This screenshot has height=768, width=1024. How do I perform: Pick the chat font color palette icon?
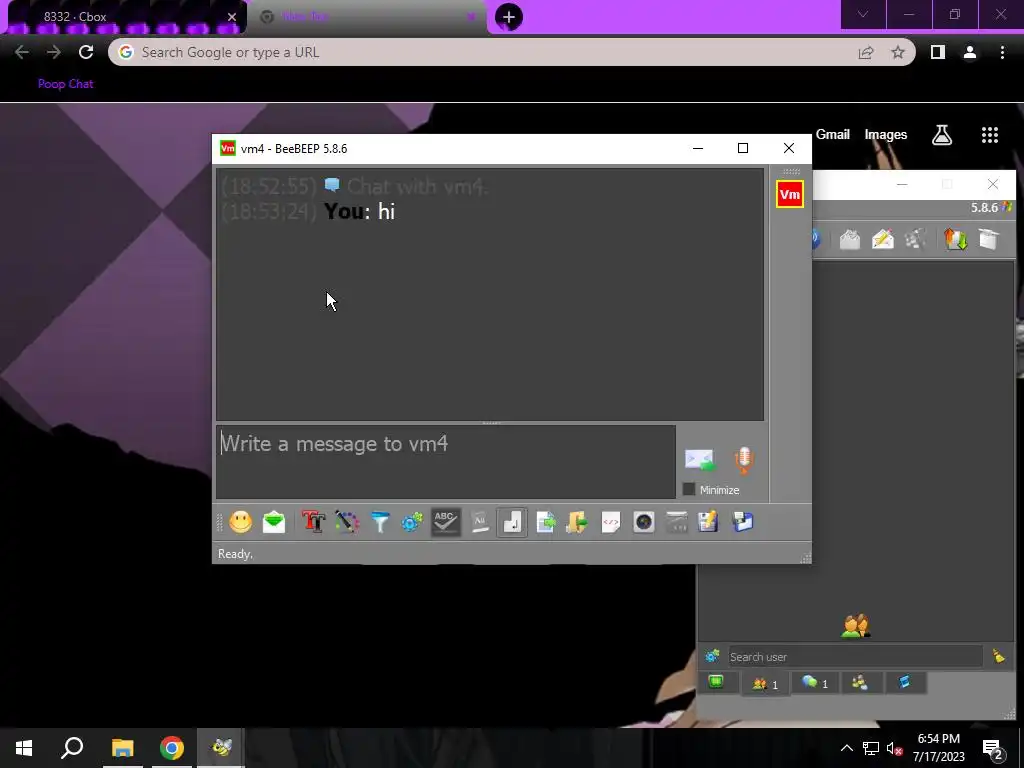pos(347,522)
